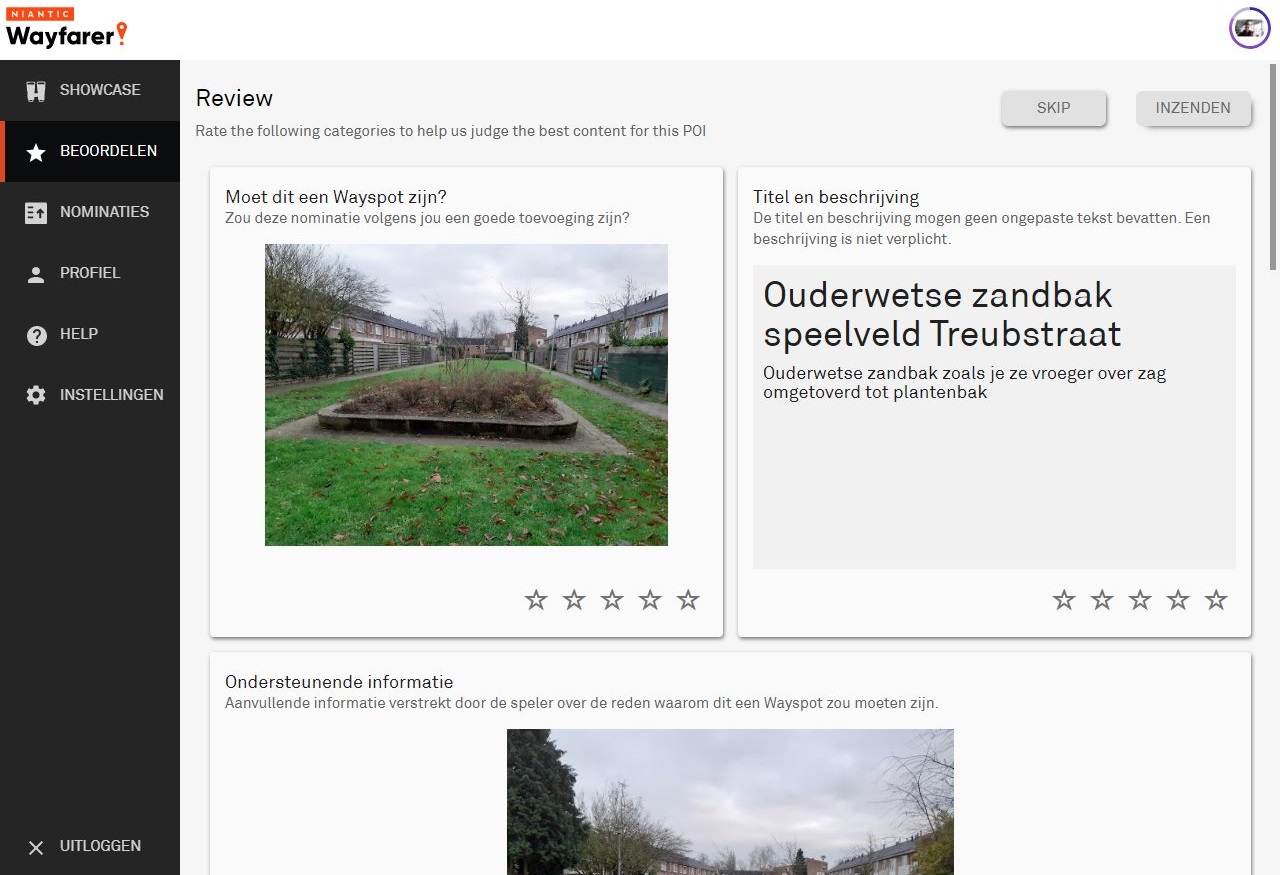
Task: Rate Wayspot question with one star
Action: click(536, 600)
